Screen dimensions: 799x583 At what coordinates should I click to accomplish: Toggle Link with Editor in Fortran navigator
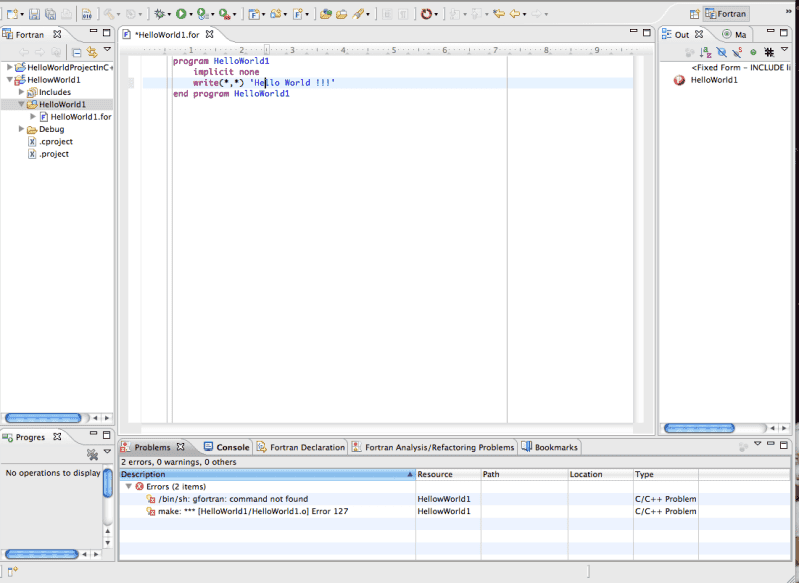92,51
